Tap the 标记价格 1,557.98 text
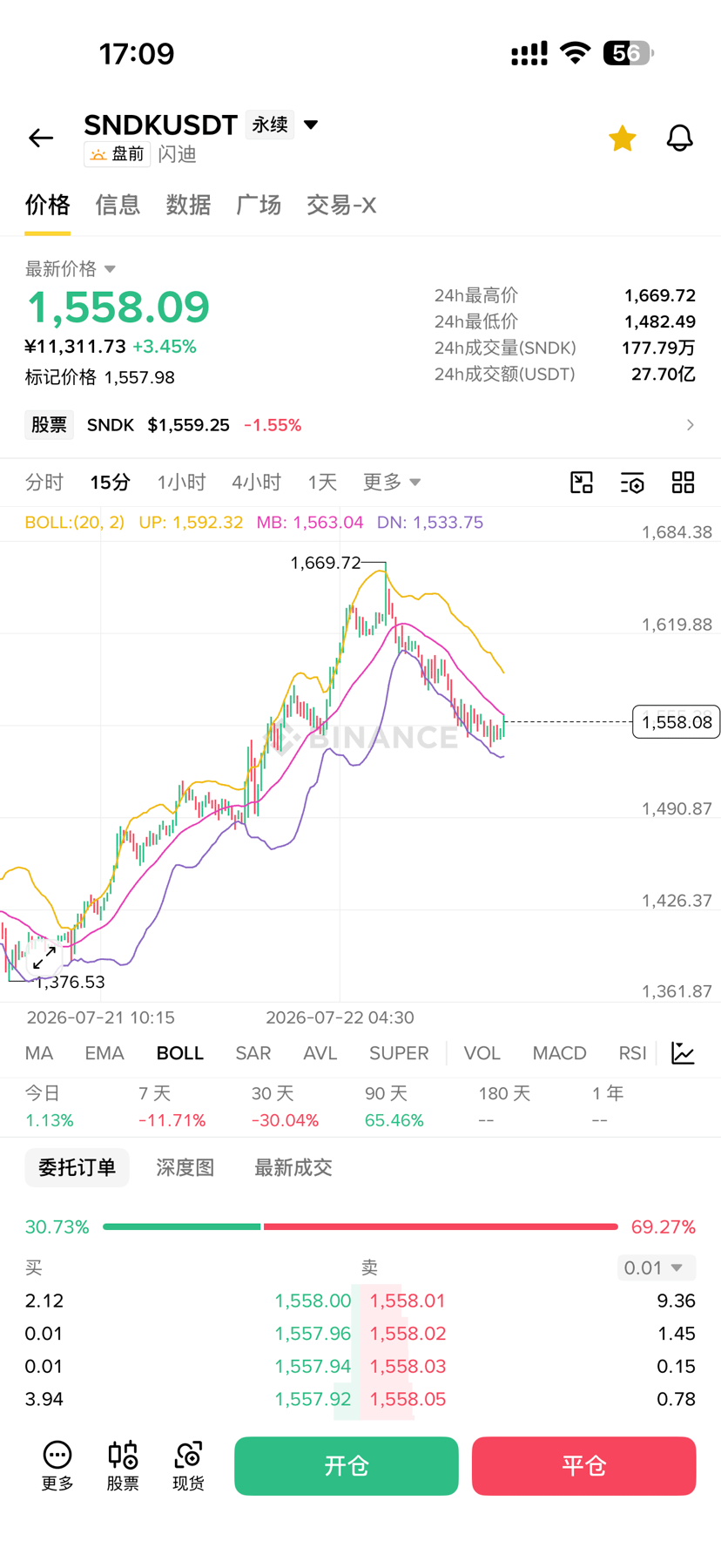Viewport: 721px width, 1568px height. click(x=99, y=377)
